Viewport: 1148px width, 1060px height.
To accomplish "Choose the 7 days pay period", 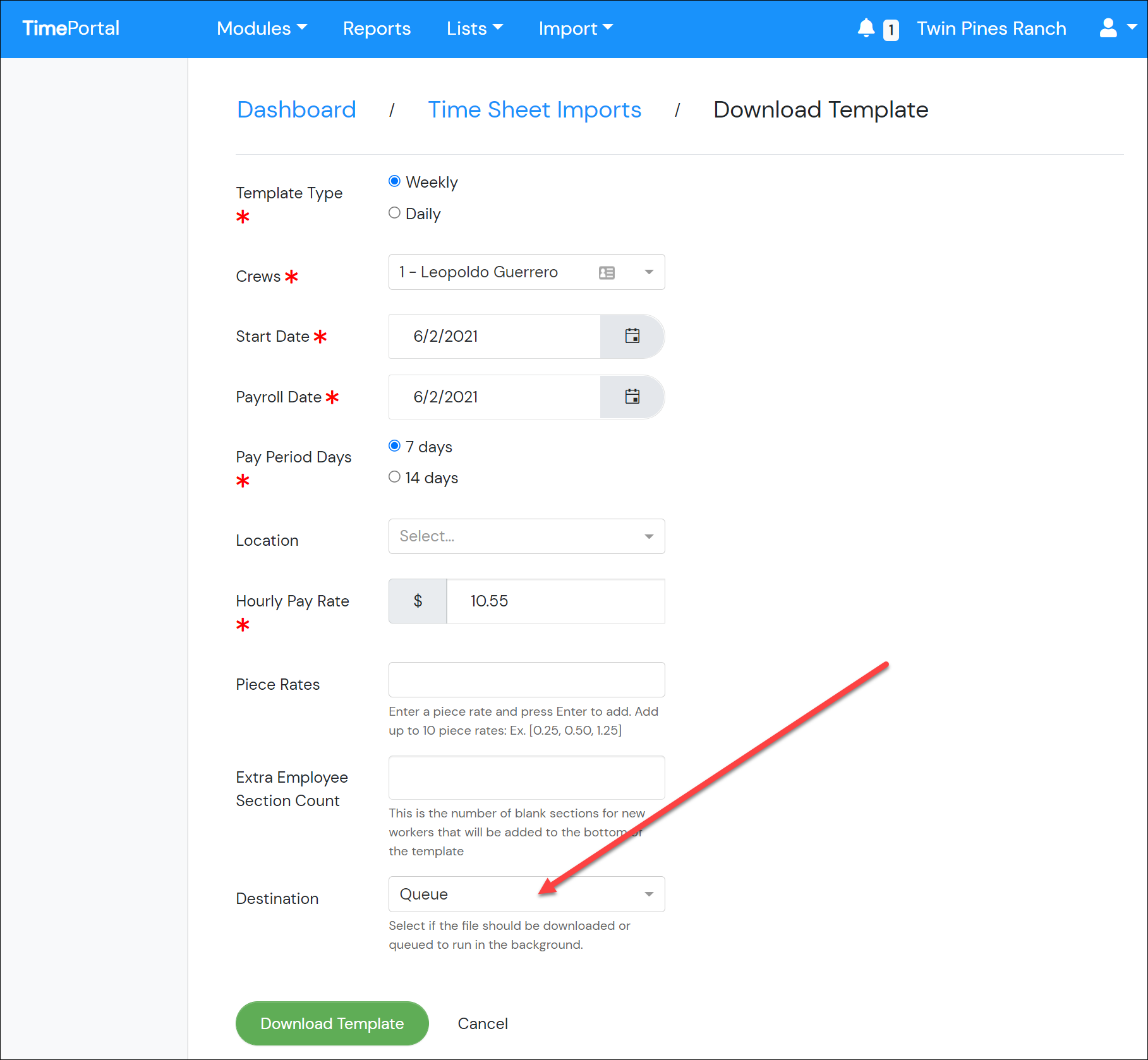I will pyautogui.click(x=394, y=446).
